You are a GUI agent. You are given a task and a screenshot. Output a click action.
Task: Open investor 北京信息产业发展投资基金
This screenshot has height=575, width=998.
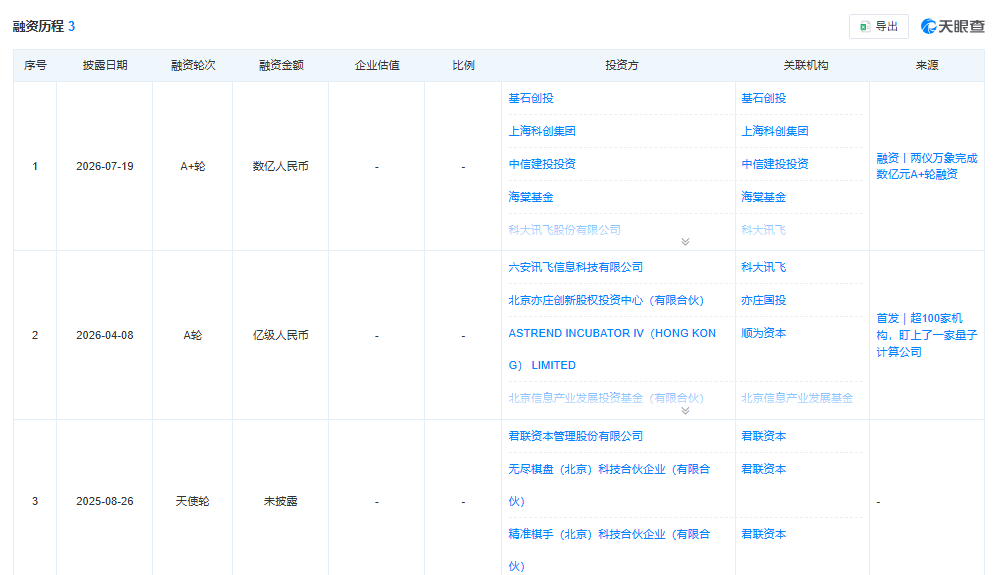606,398
